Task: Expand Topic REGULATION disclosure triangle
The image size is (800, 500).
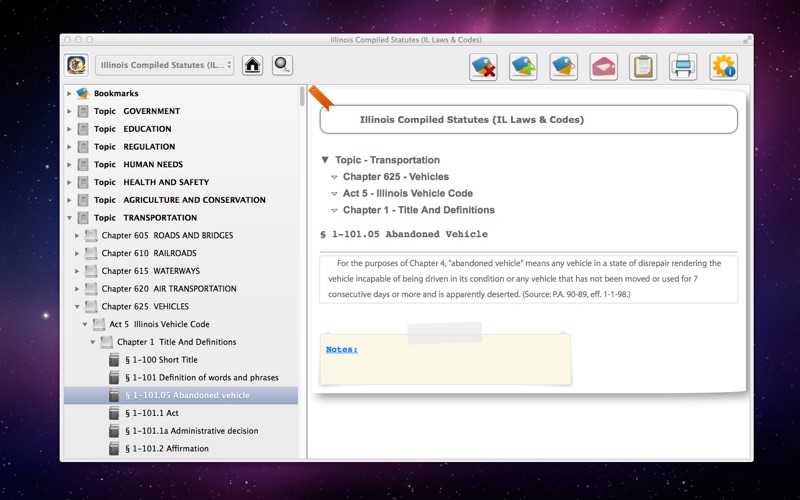Action: pyautogui.click(x=69, y=147)
